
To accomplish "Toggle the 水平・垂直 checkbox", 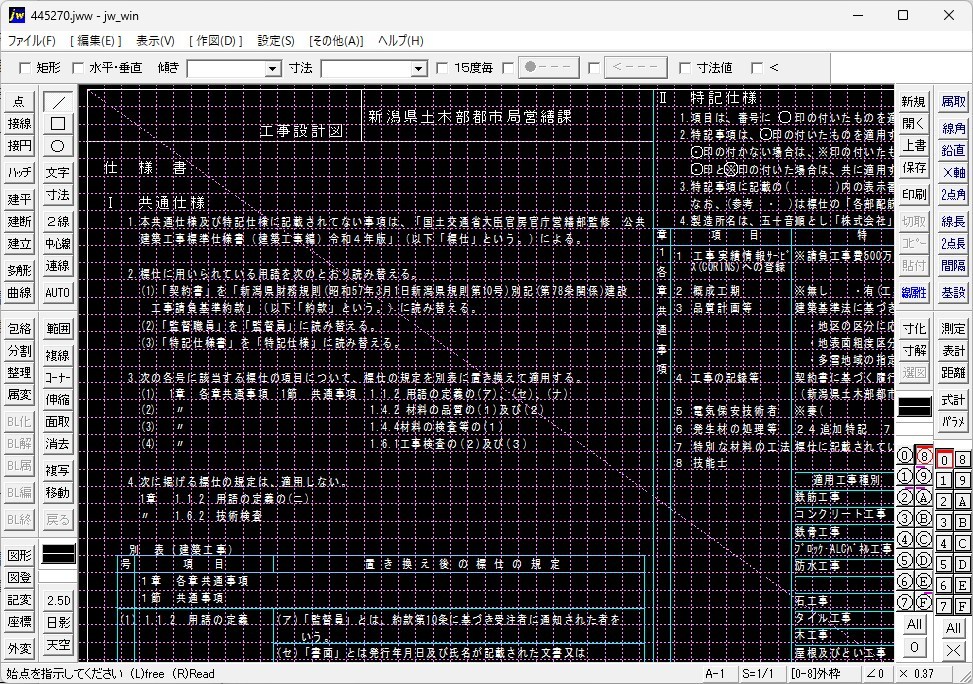I will click(x=78, y=68).
